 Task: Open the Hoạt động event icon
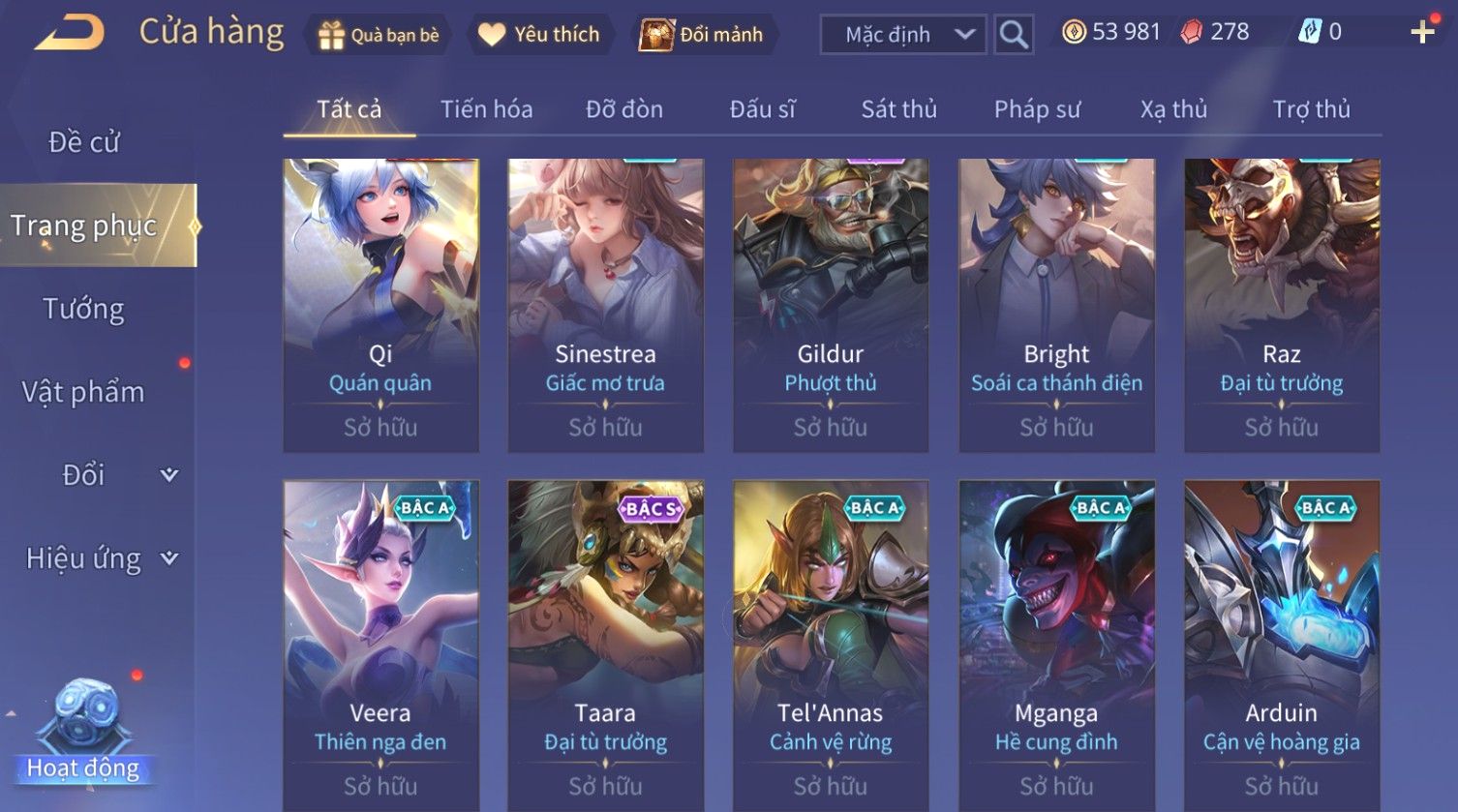coord(83,731)
